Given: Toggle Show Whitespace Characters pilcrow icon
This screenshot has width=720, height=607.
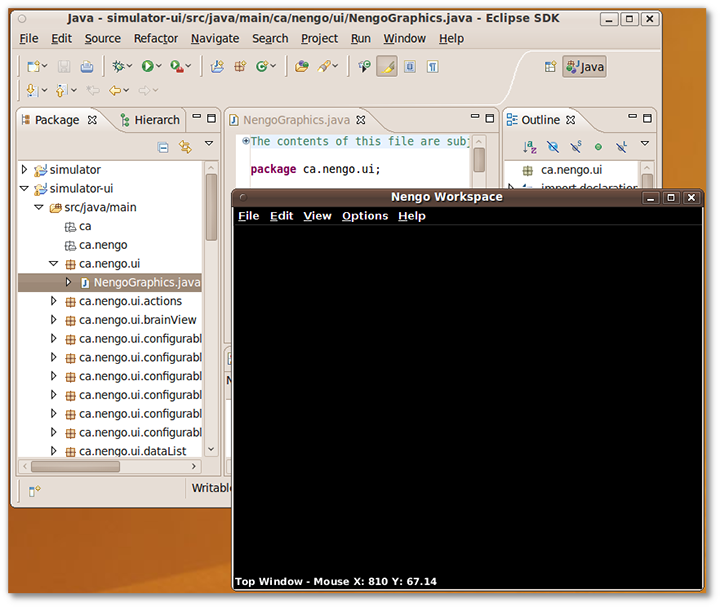Looking at the screenshot, I should pyautogui.click(x=433, y=67).
